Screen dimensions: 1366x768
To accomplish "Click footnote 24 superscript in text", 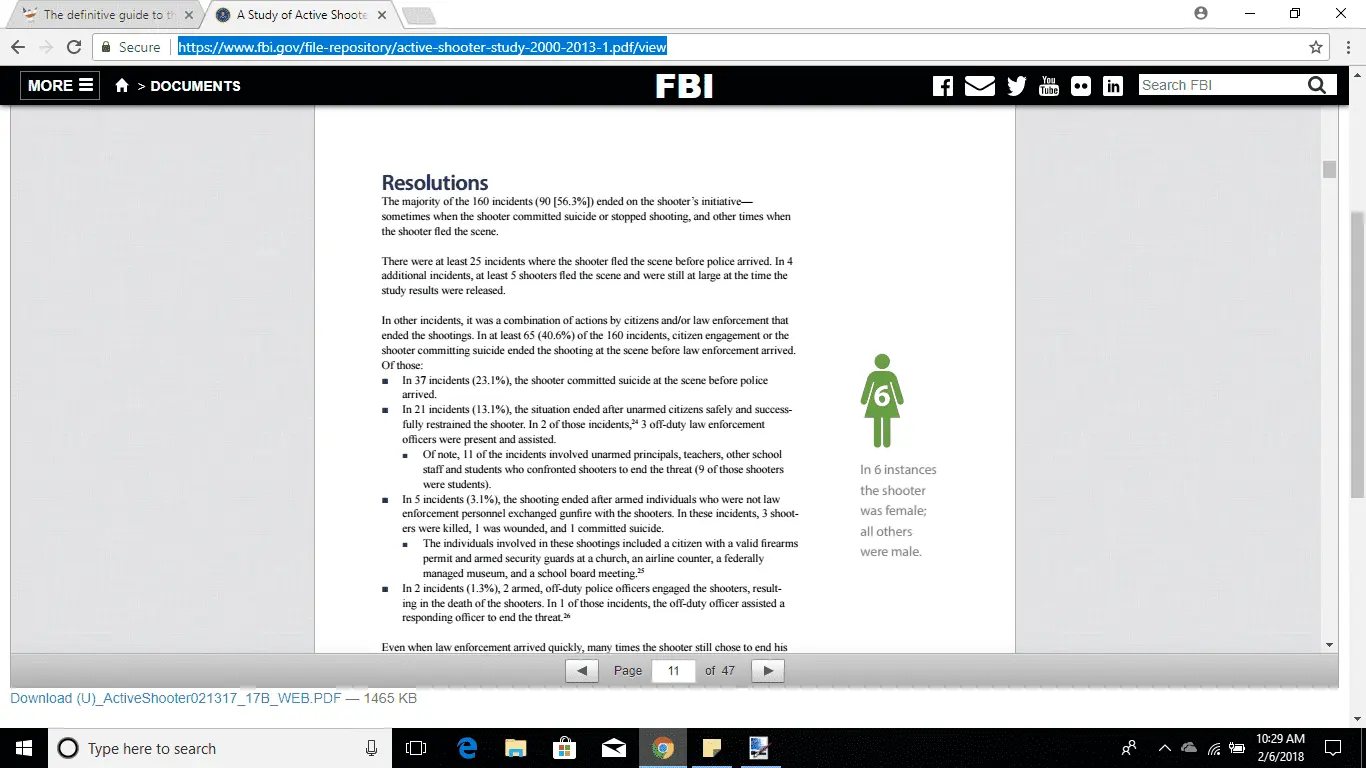I will coord(634,422).
